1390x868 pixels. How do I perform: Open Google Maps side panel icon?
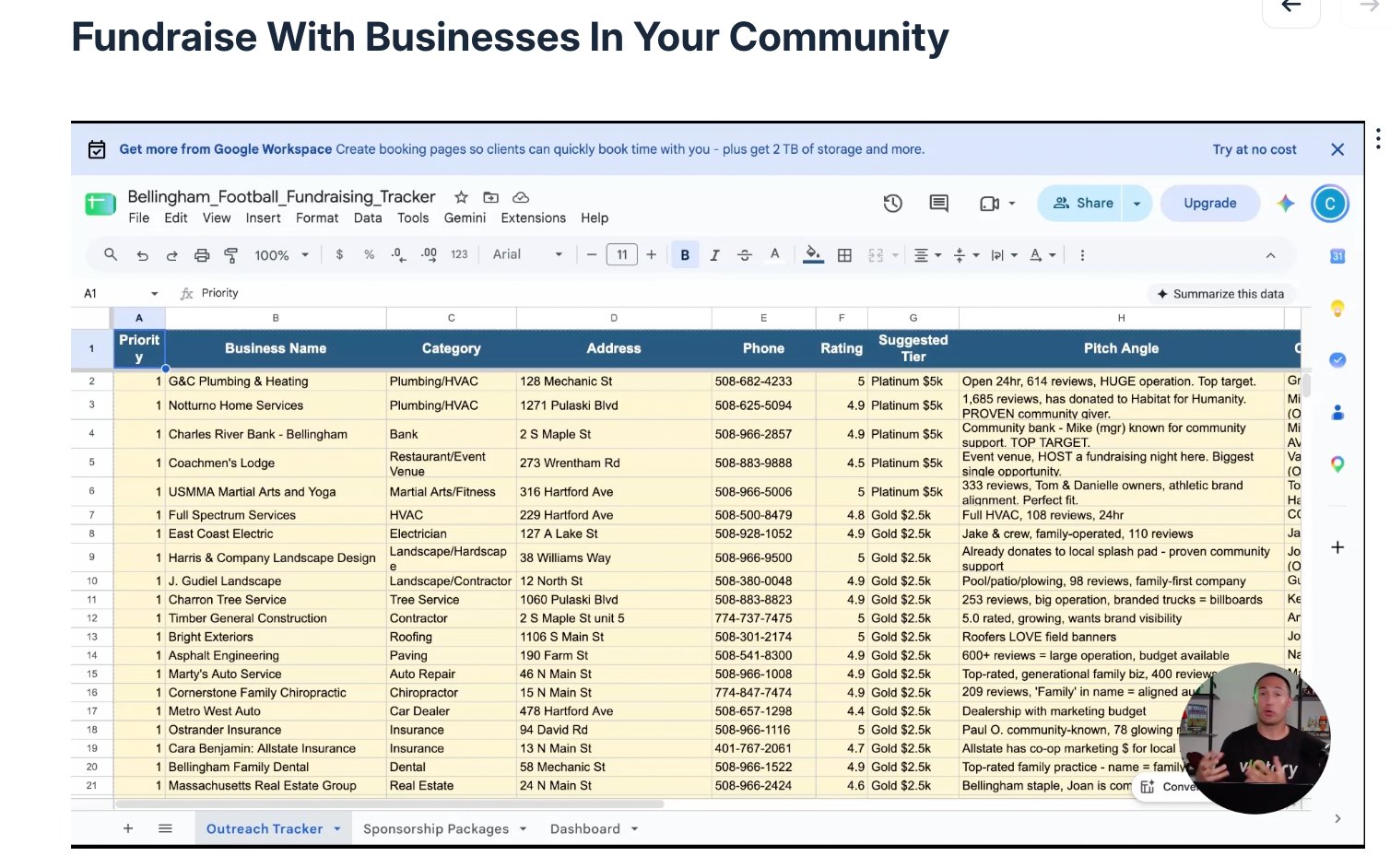pos(1337,464)
